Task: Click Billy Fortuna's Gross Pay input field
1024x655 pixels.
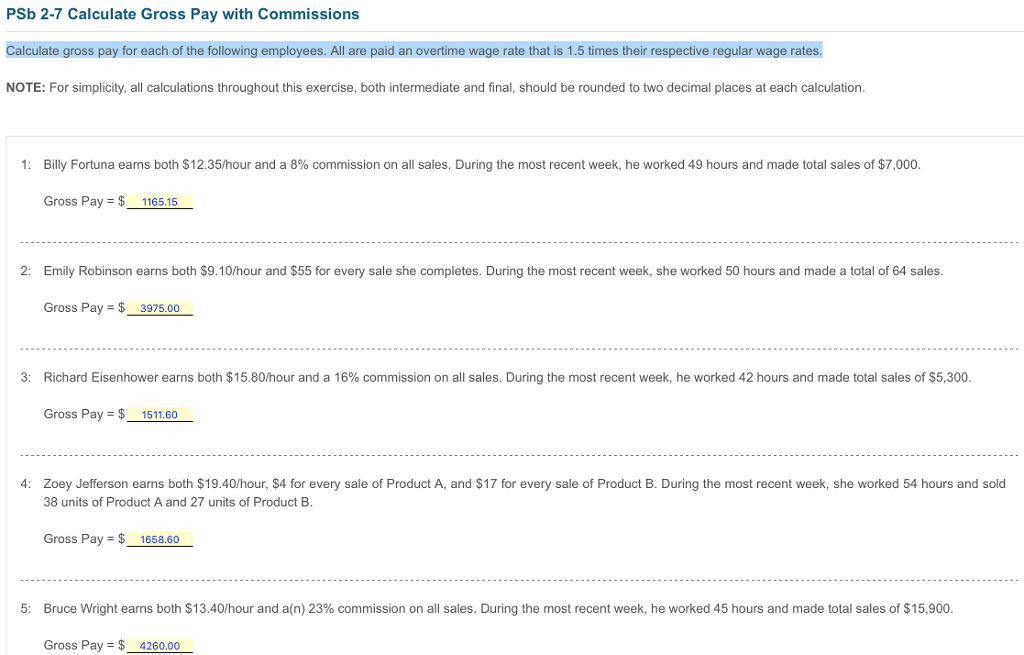Action: coord(159,201)
